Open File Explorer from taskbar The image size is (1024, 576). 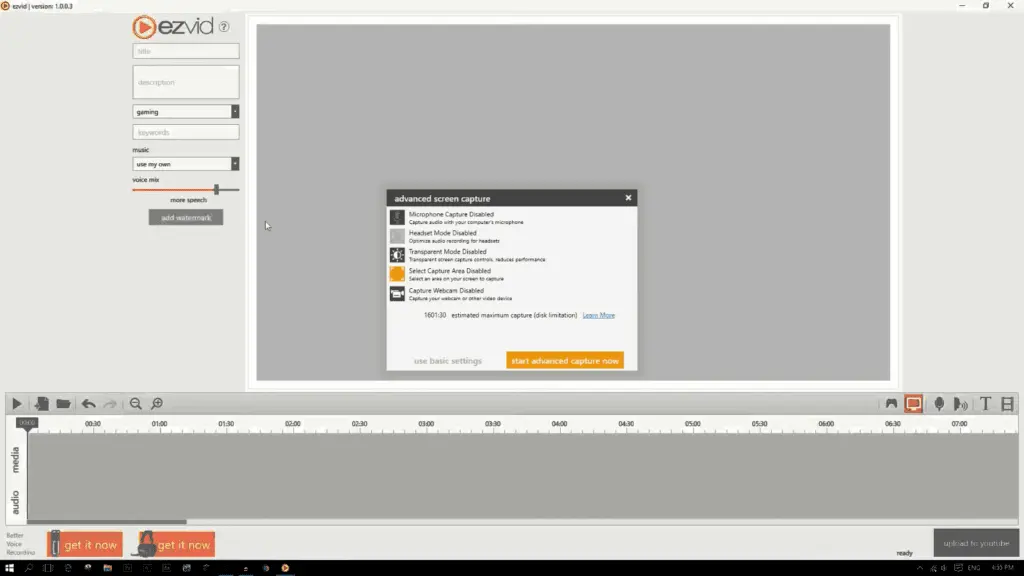(107, 568)
